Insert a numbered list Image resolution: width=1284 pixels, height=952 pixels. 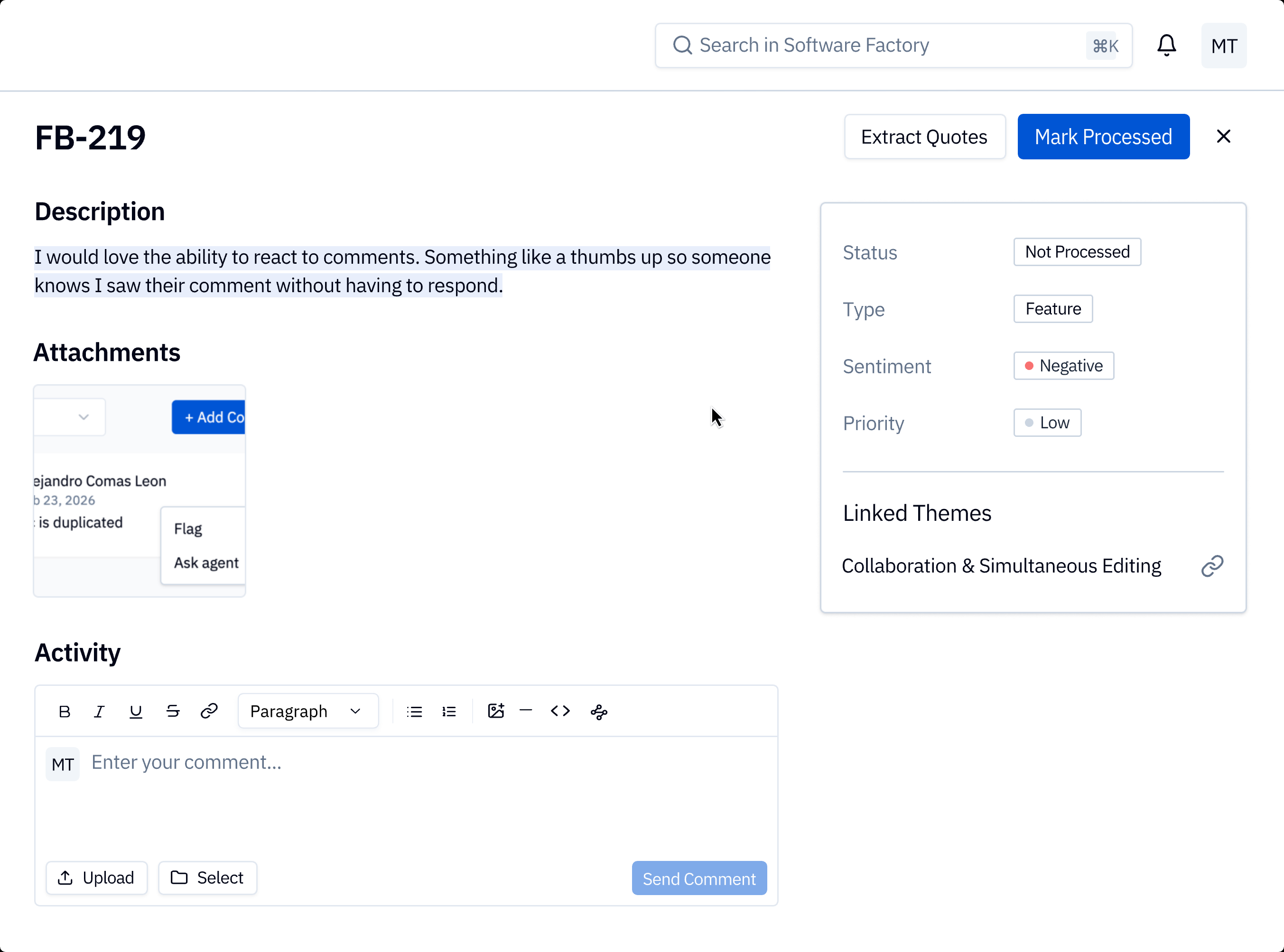[x=449, y=711]
